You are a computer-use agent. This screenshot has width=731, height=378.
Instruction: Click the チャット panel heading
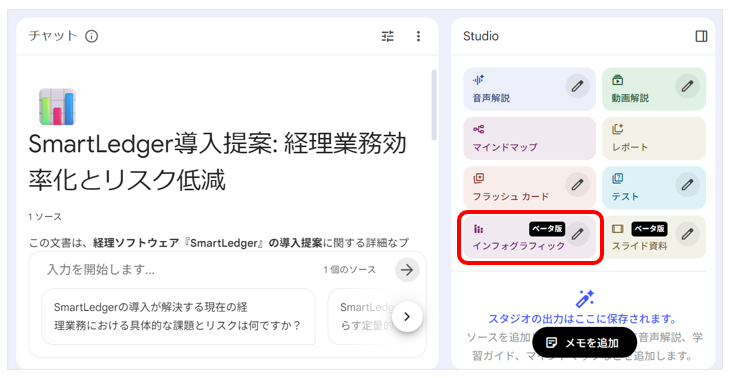53,36
